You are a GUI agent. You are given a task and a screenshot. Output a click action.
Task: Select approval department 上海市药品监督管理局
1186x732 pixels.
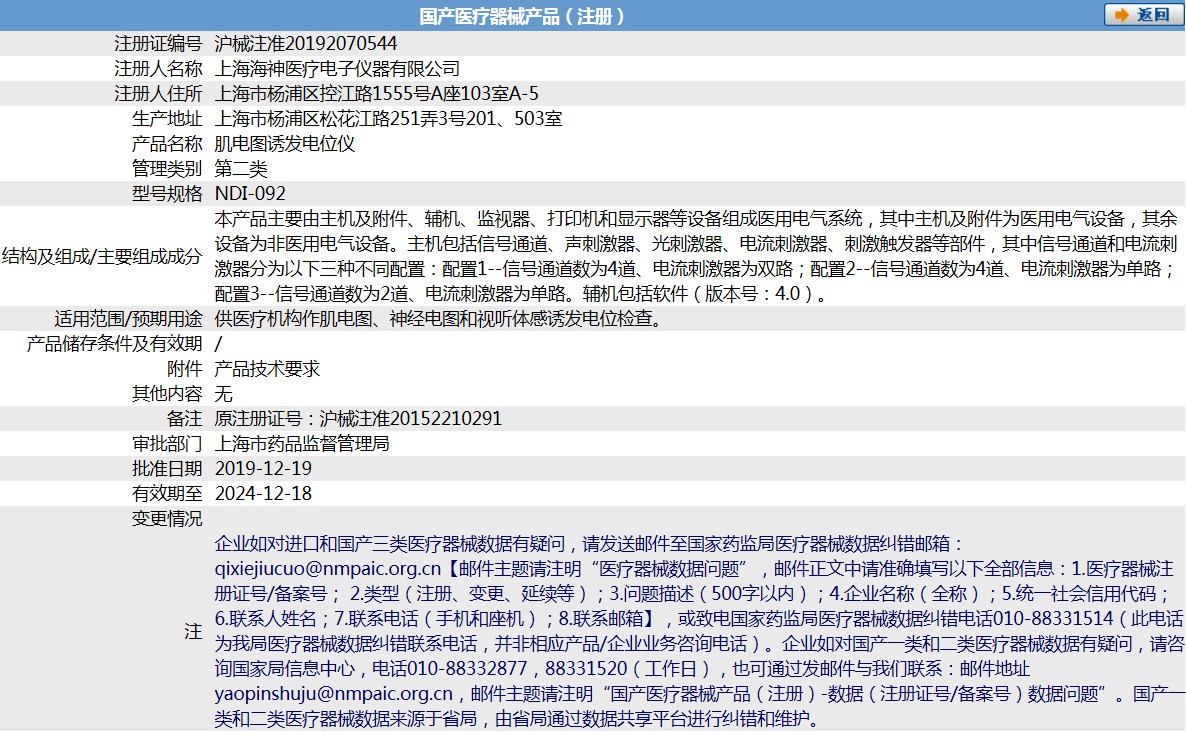[x=302, y=443]
